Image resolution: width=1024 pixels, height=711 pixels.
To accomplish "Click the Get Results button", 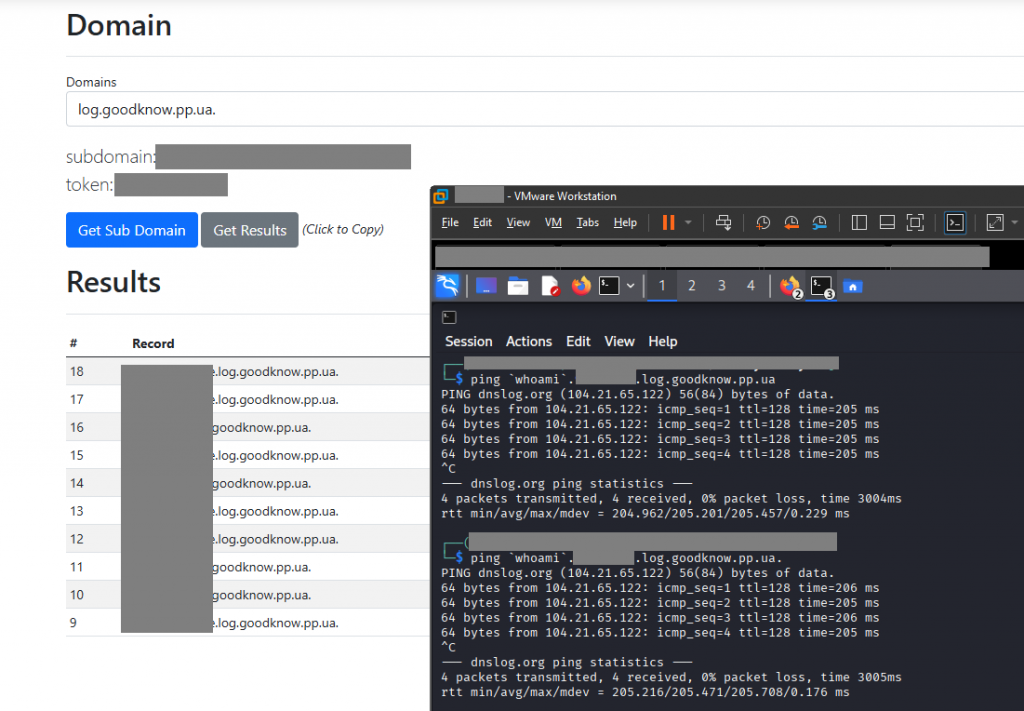I will point(250,230).
